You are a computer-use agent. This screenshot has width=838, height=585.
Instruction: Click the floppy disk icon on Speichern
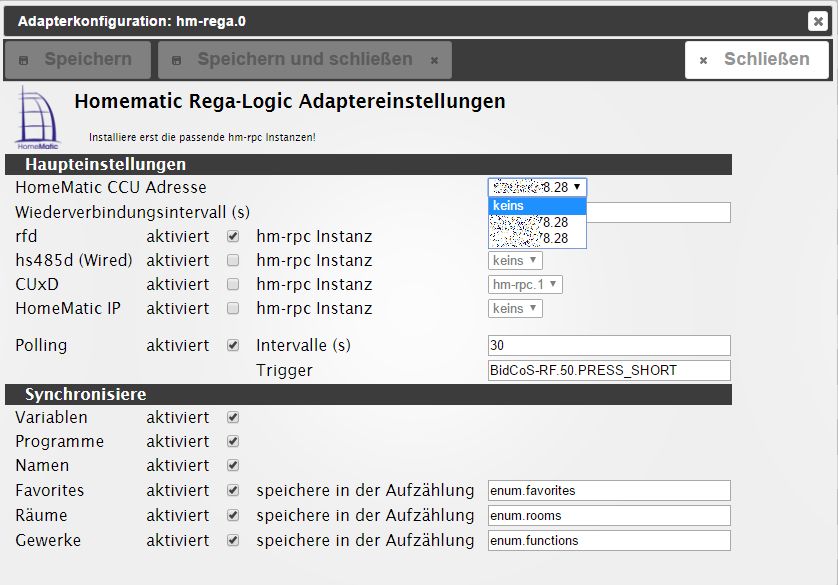coord(26,60)
